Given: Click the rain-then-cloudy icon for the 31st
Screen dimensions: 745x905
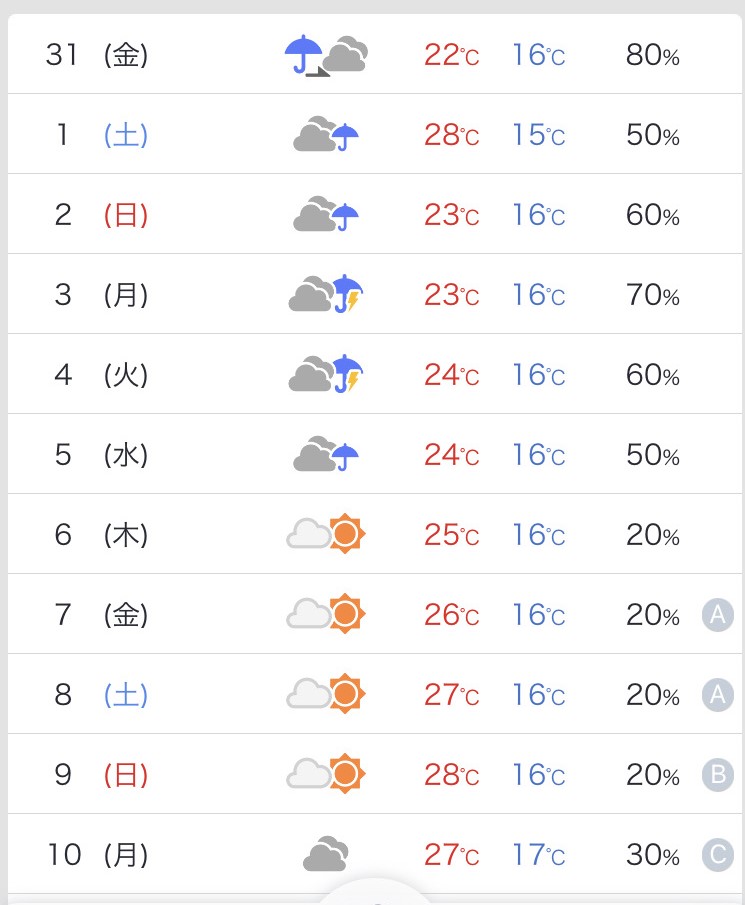Looking at the screenshot, I should [326, 55].
